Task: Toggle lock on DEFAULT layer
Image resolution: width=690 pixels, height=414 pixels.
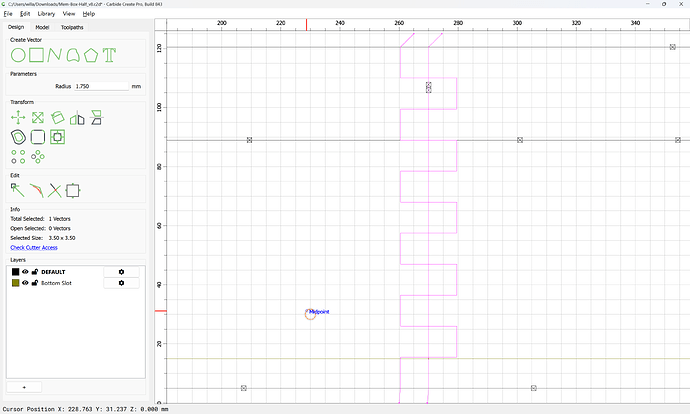Action: (x=35, y=272)
